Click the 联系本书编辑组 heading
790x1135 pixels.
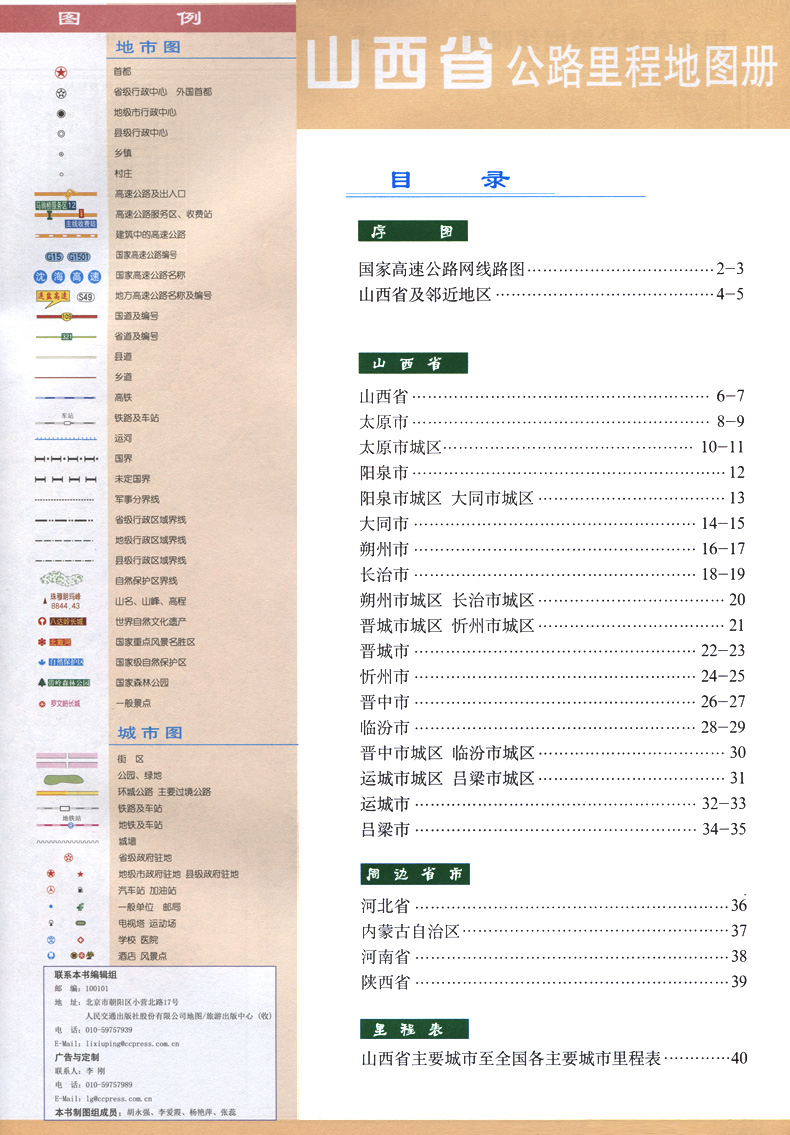pos(85,975)
